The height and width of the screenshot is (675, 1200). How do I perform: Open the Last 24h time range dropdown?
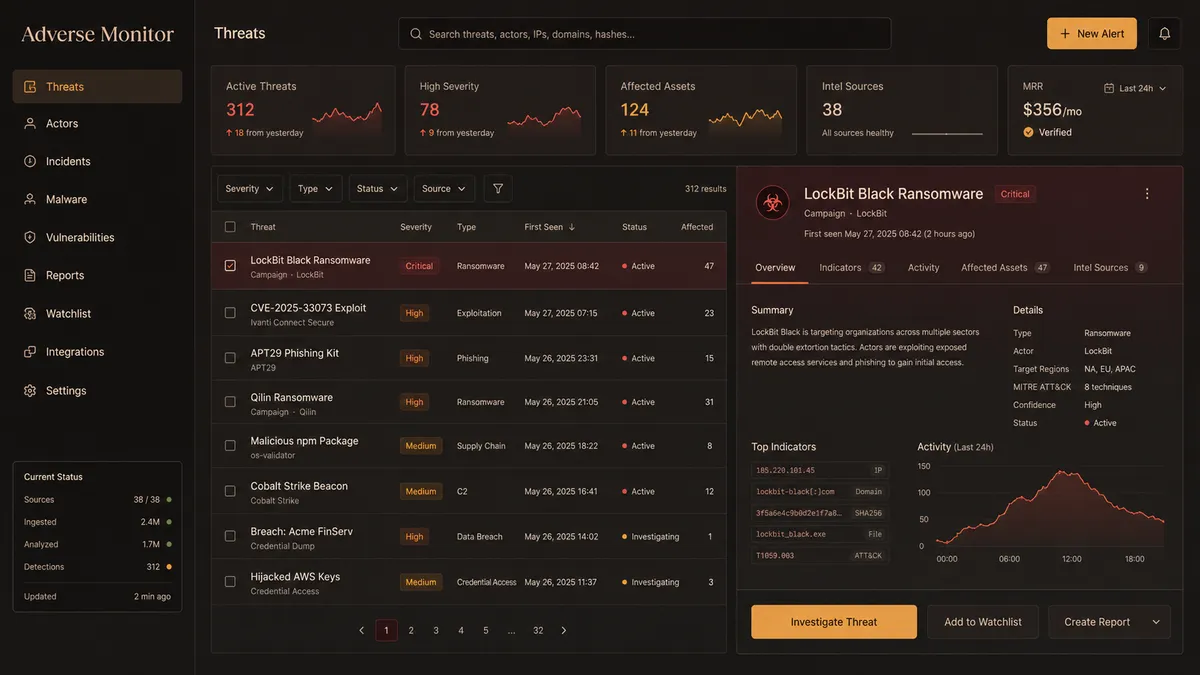pos(1136,88)
